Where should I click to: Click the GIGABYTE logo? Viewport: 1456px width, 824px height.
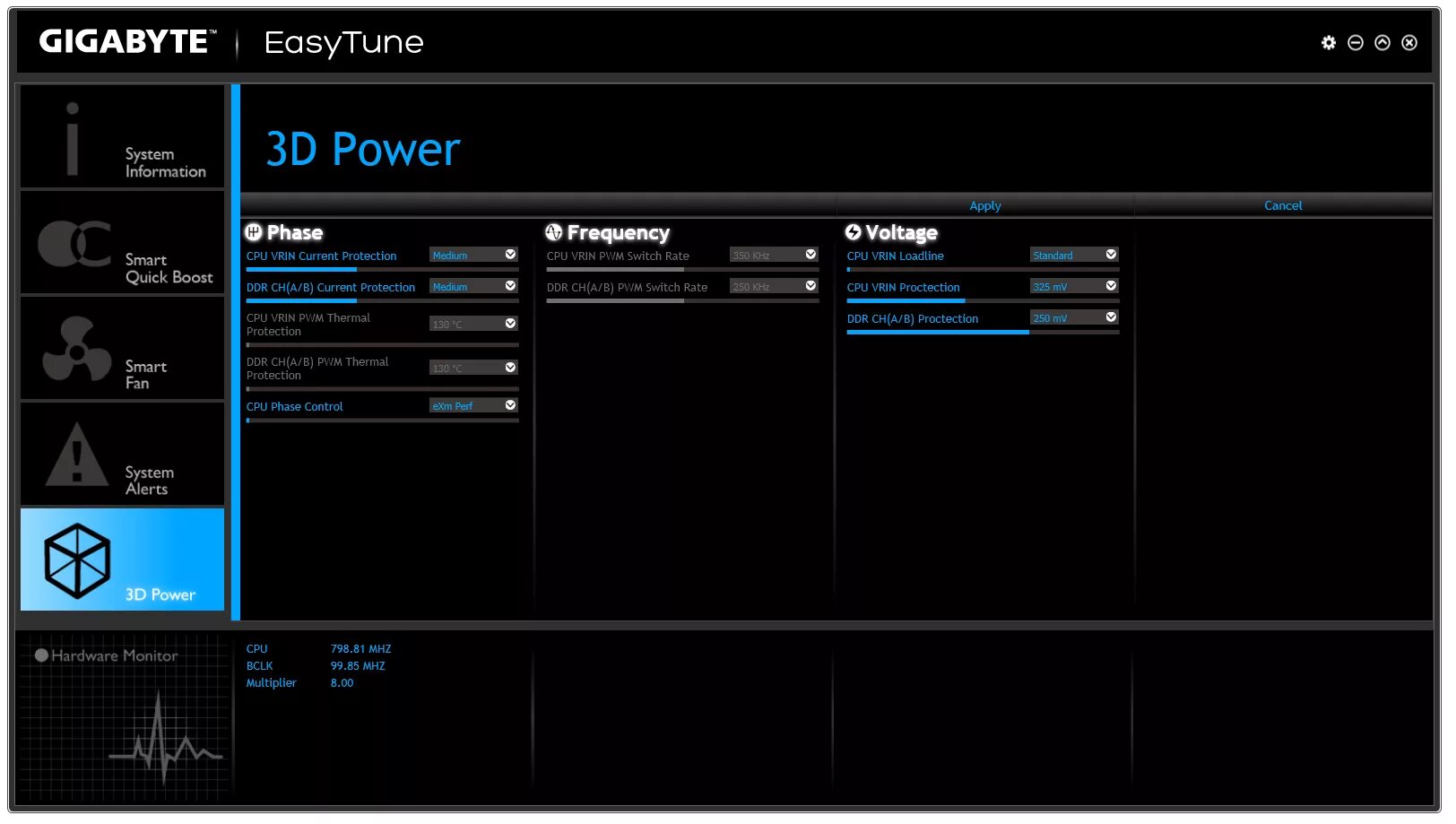pos(127,41)
